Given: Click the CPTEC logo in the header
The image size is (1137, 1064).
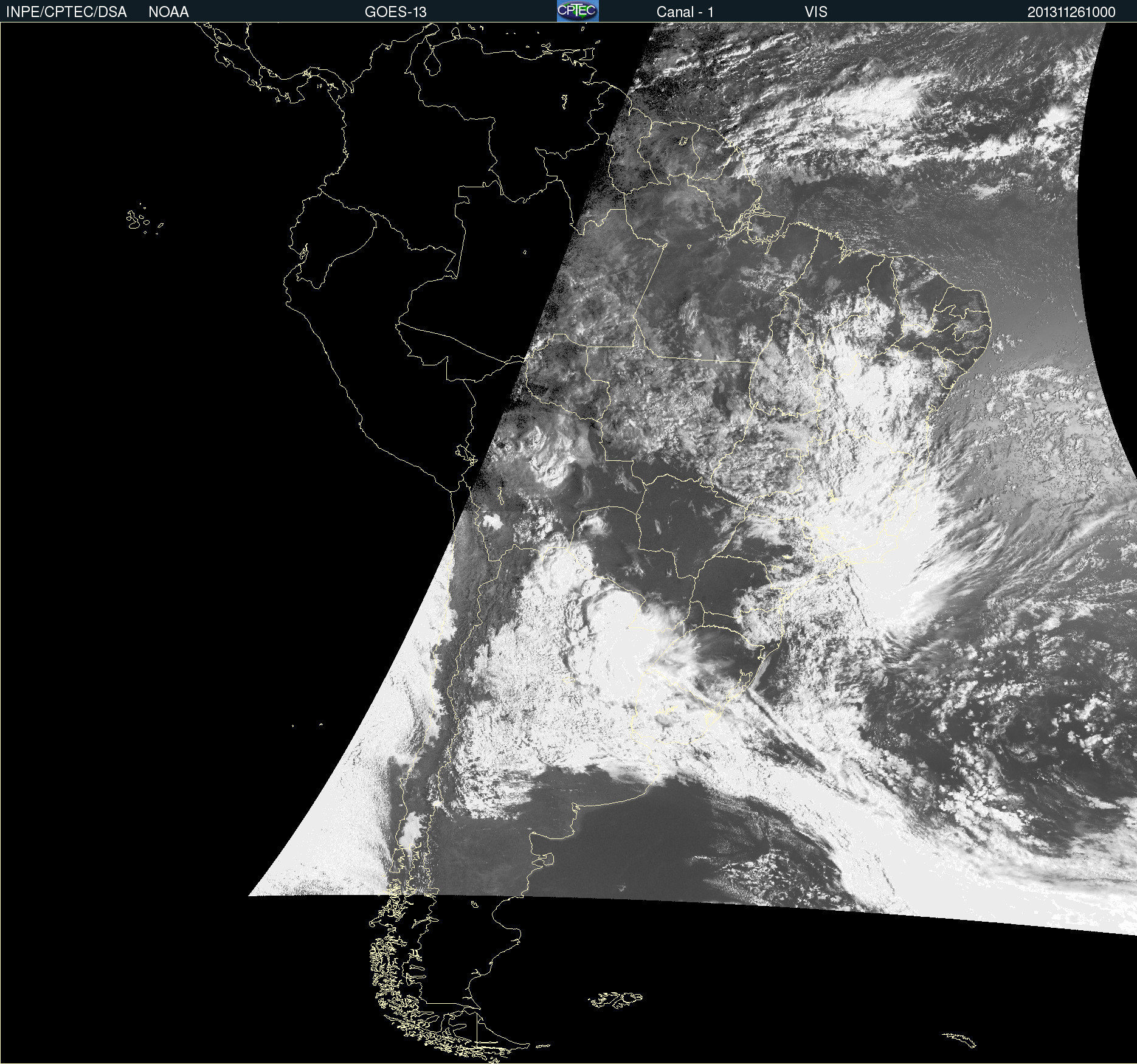Looking at the screenshot, I should 578,11.
